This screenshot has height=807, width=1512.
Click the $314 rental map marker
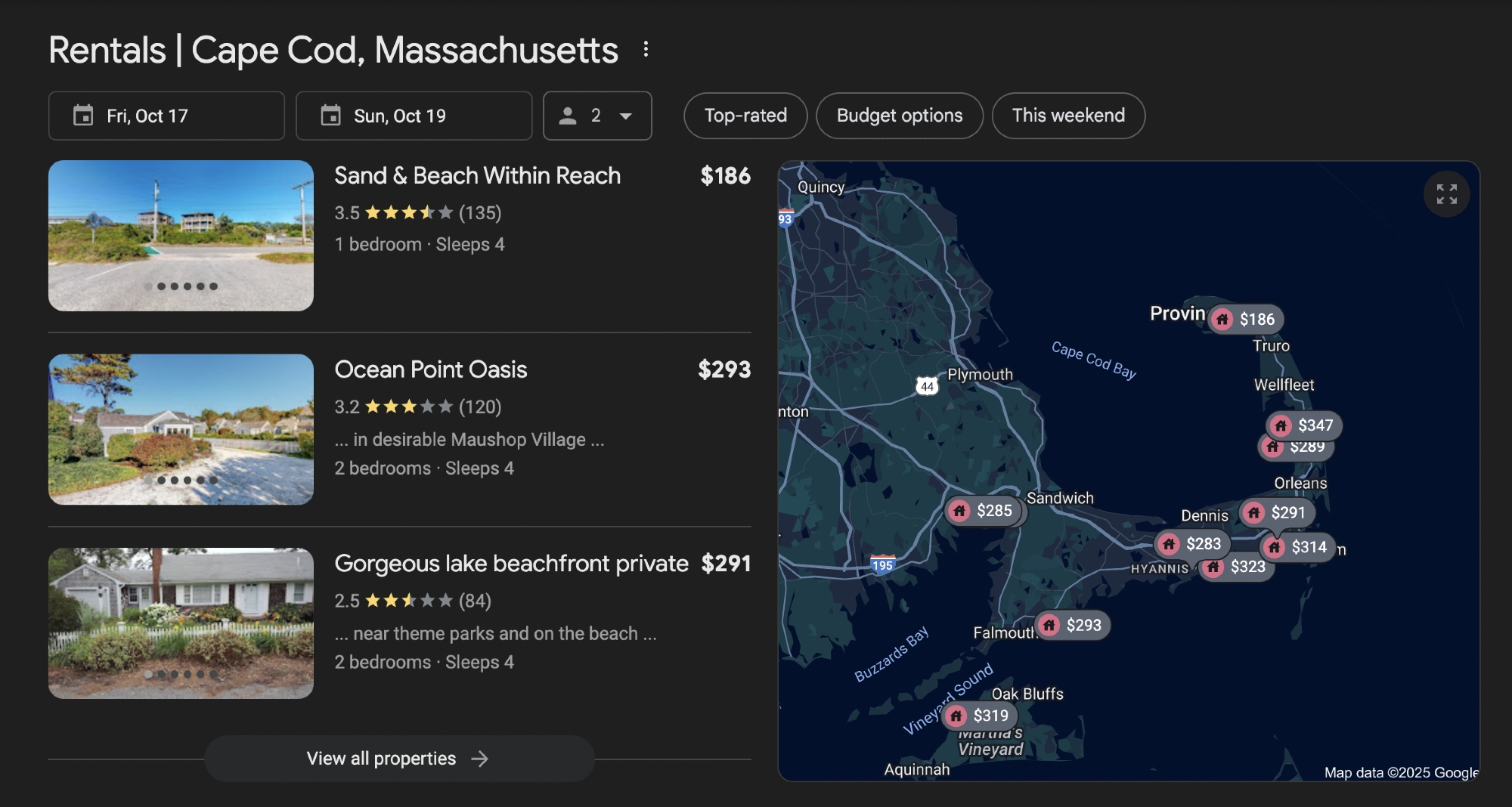(1298, 547)
